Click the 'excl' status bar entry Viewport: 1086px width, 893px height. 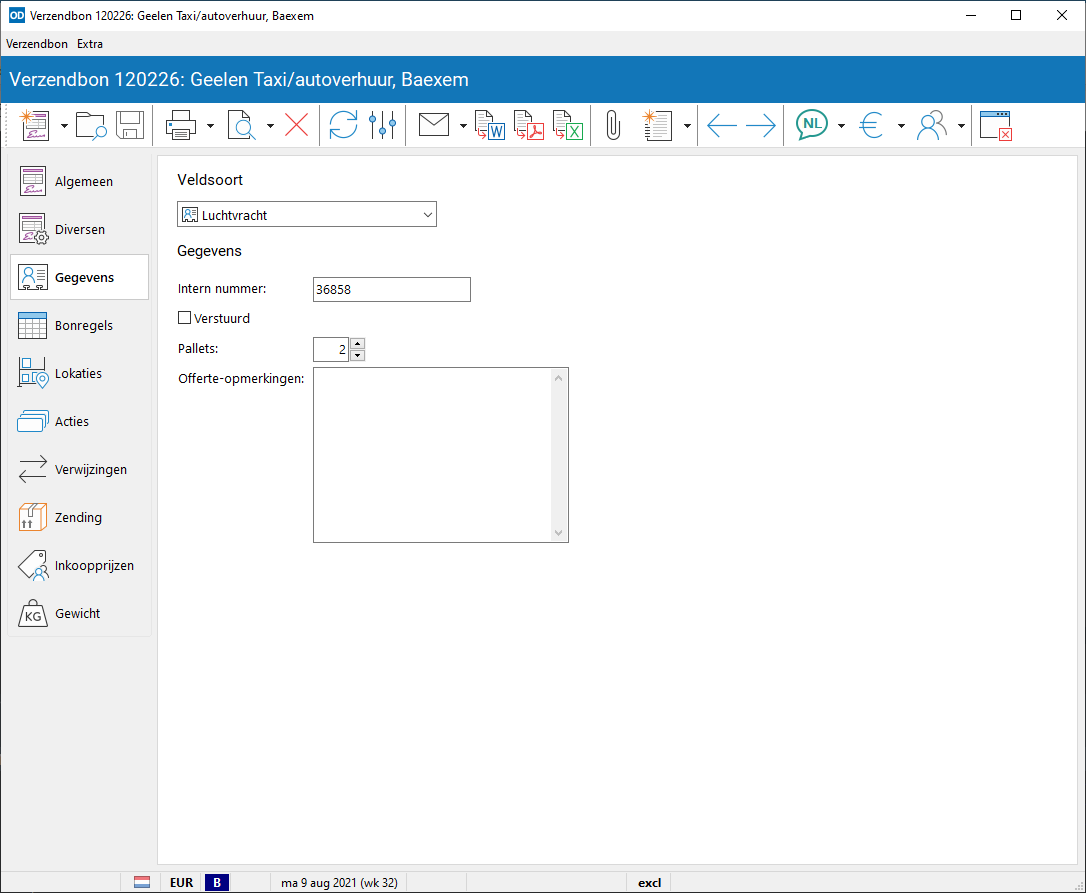650,883
